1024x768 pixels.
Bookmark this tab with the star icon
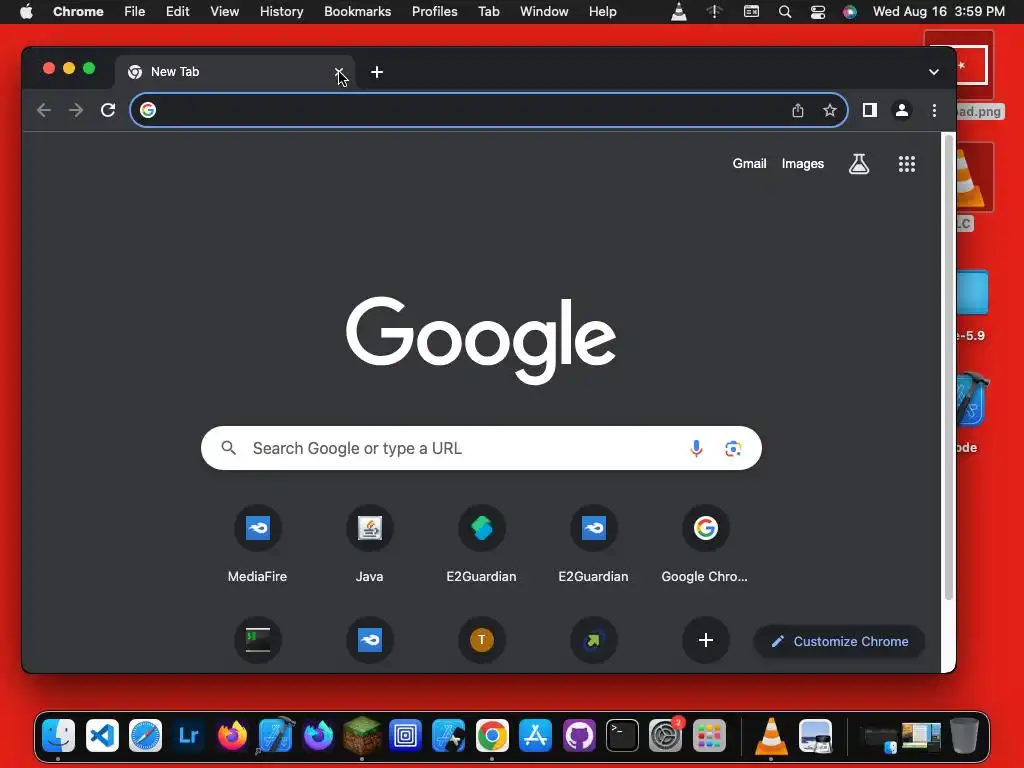point(829,110)
